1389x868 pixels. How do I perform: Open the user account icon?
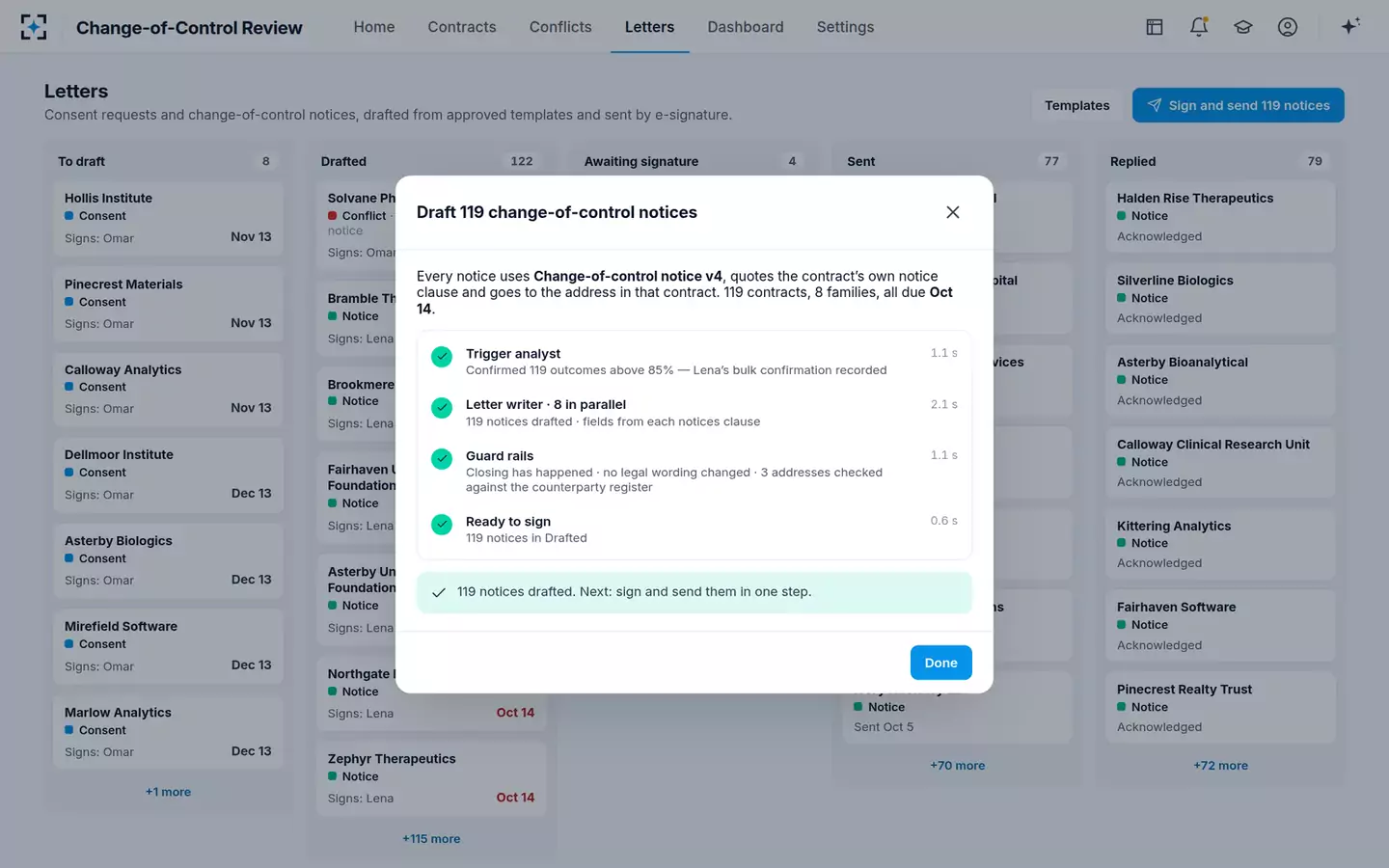[1288, 27]
